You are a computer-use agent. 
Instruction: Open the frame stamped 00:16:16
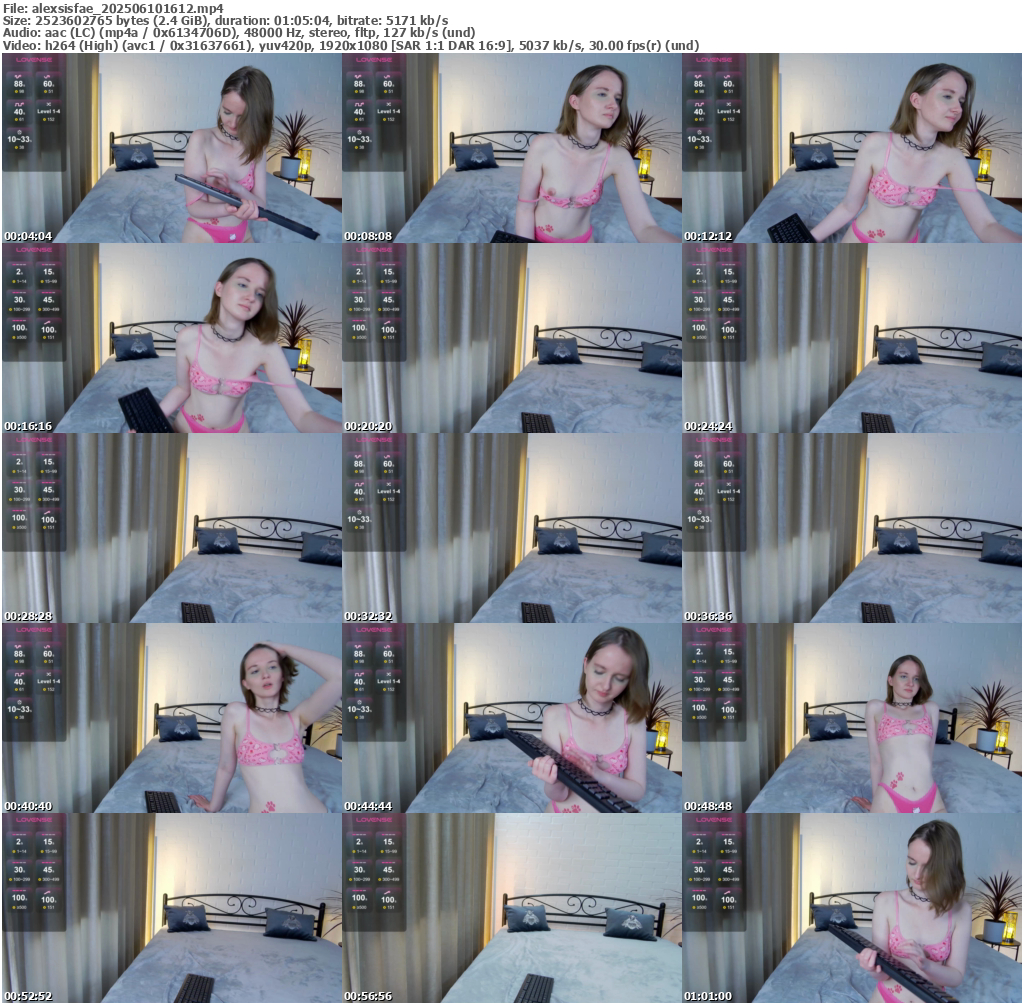click(172, 338)
